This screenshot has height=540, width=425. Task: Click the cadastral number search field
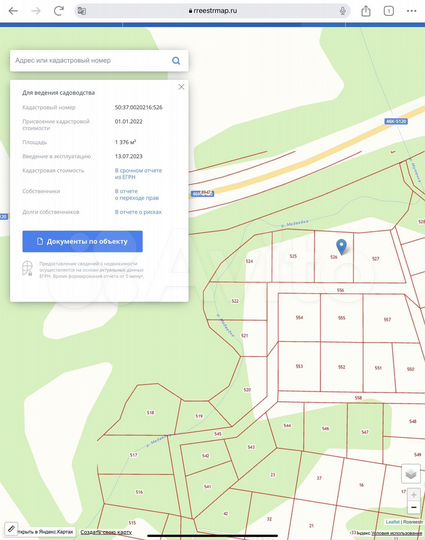pos(91,61)
